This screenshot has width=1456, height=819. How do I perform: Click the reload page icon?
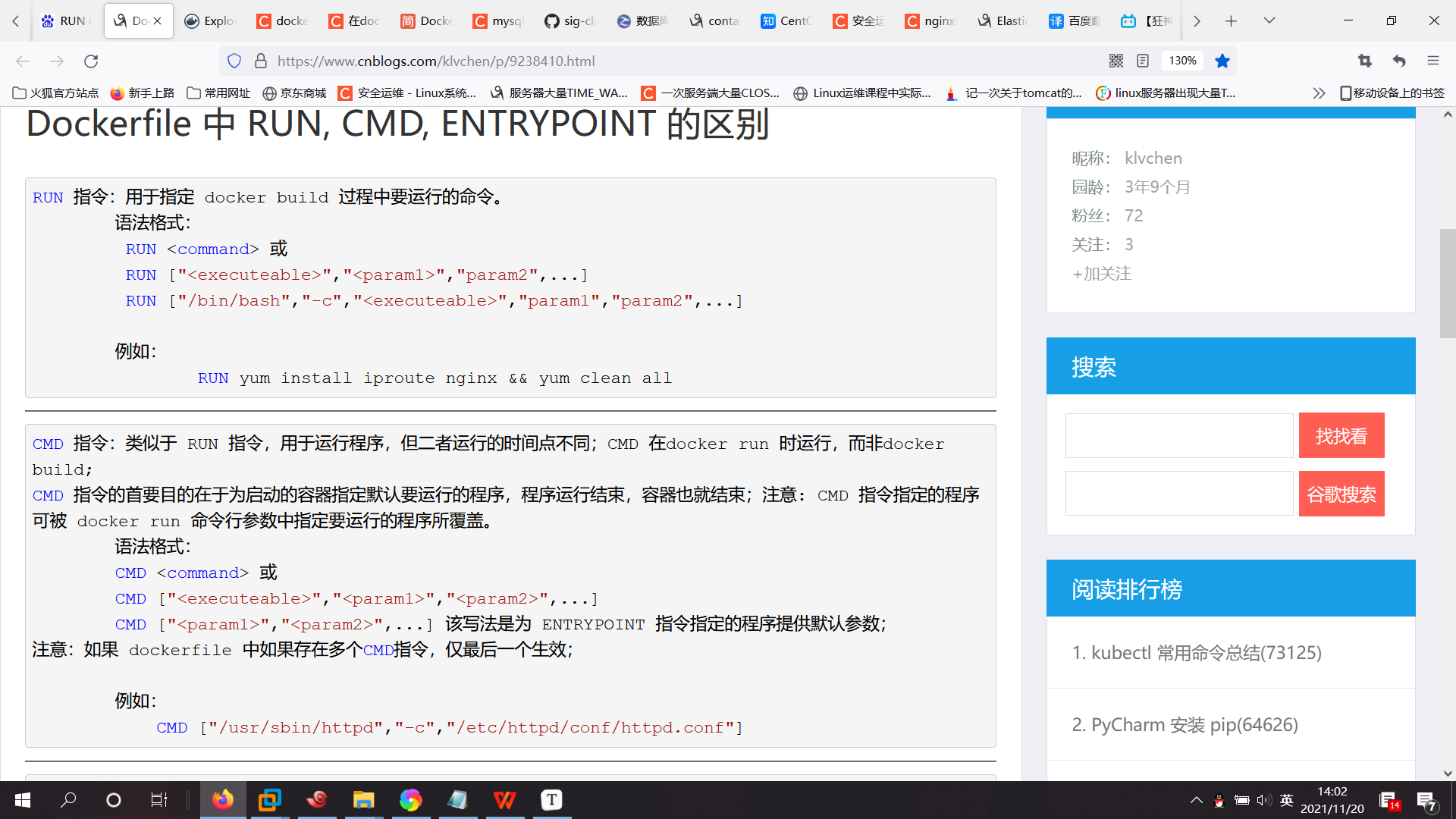91,61
